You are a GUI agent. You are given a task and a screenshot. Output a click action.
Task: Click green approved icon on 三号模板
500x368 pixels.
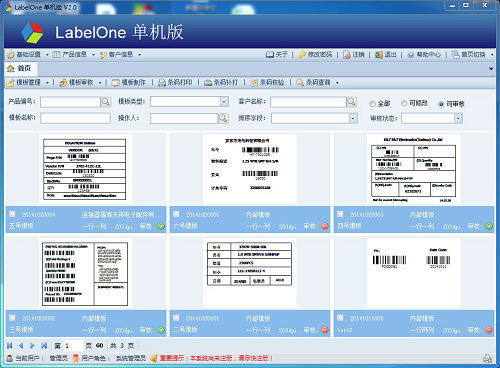[161, 330]
